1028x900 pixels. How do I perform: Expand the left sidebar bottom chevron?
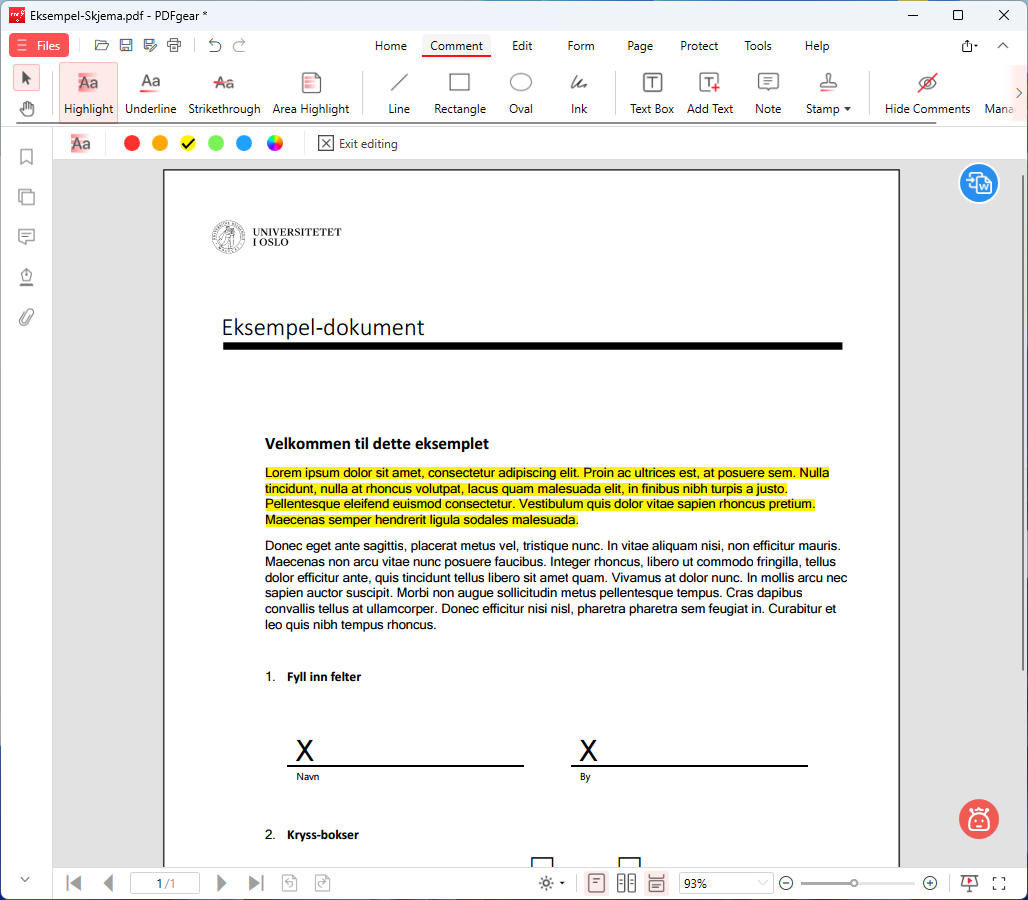point(25,880)
